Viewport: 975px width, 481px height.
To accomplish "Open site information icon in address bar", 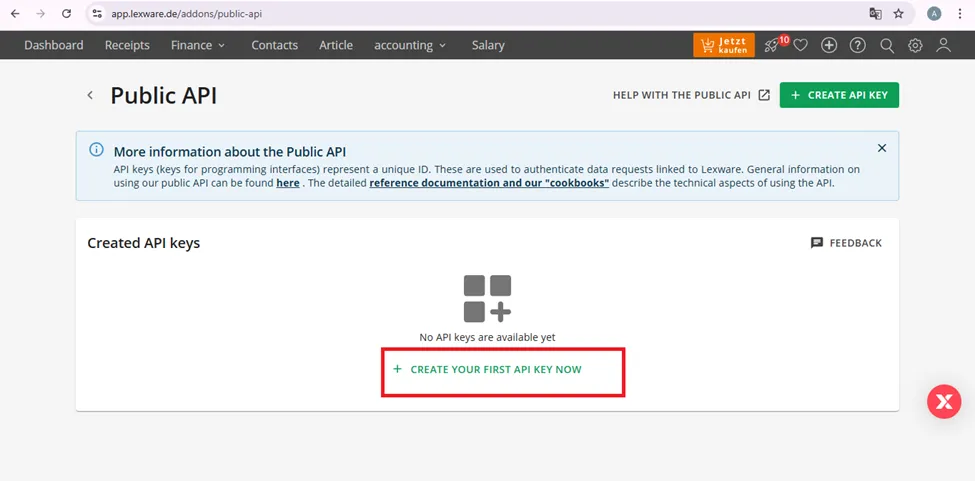I will point(96,14).
